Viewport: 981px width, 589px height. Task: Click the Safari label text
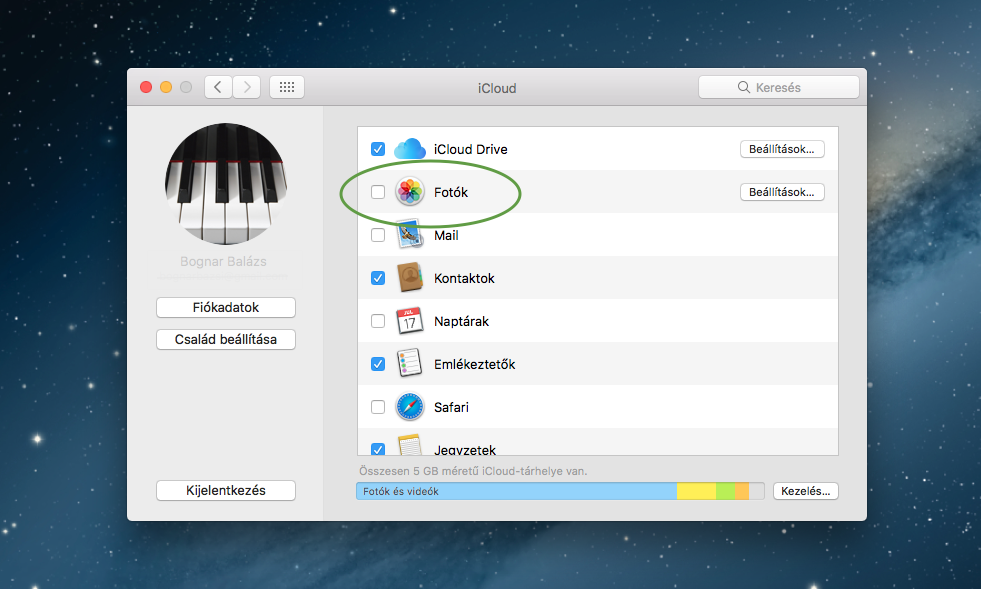pyautogui.click(x=451, y=407)
